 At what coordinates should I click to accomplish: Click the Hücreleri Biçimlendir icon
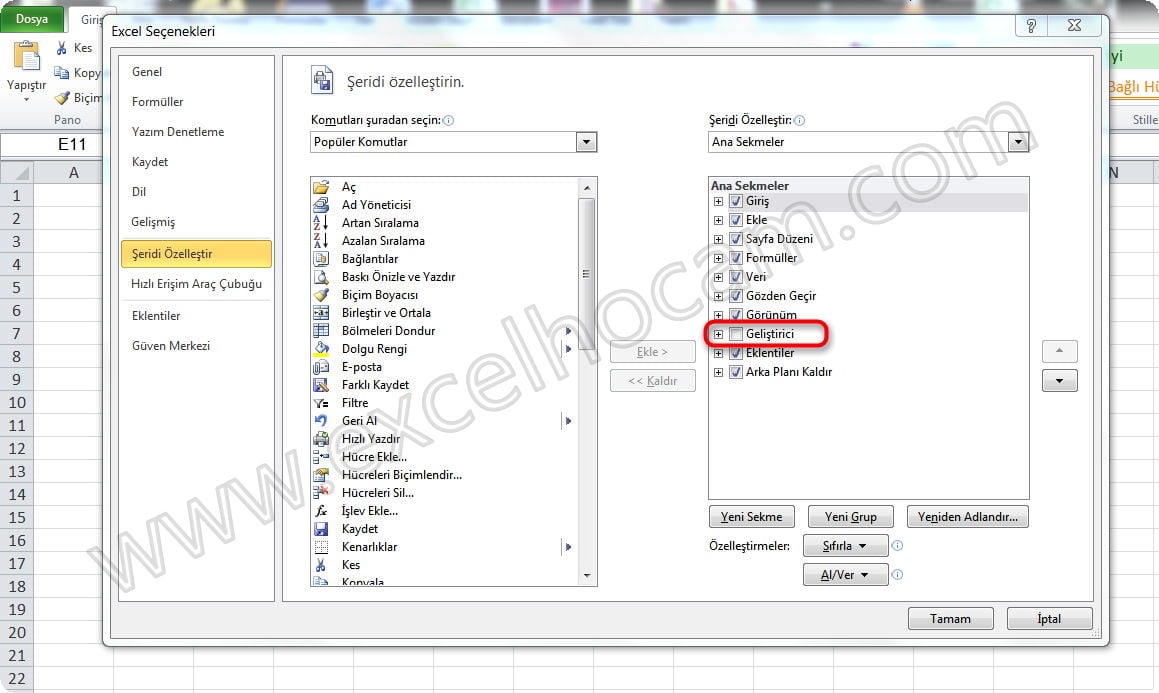[321, 475]
